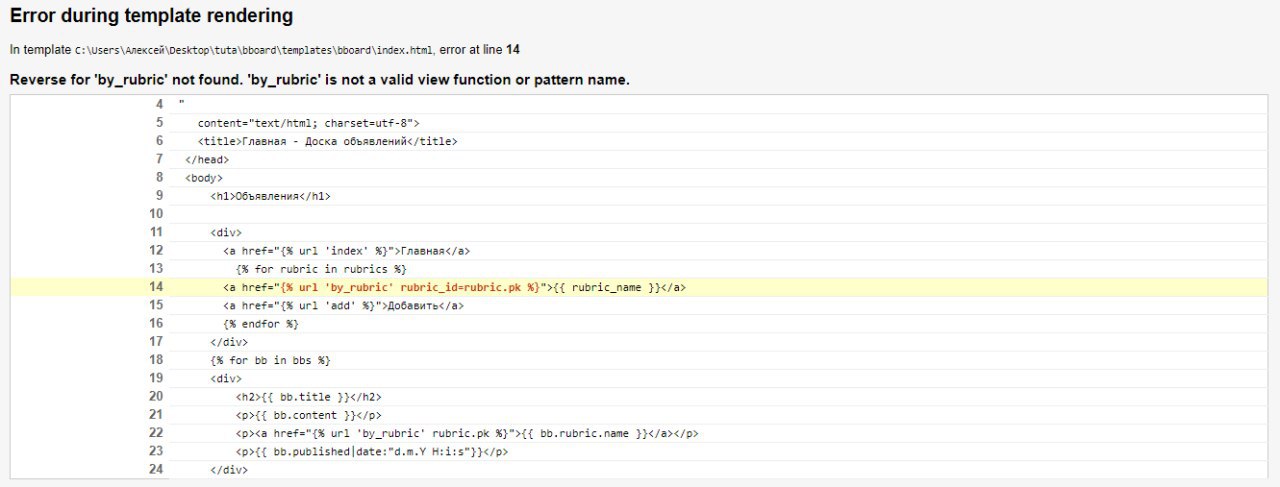Click the </head> closing tag line
Viewport: 1280px width, 487px height.
[x=207, y=159]
